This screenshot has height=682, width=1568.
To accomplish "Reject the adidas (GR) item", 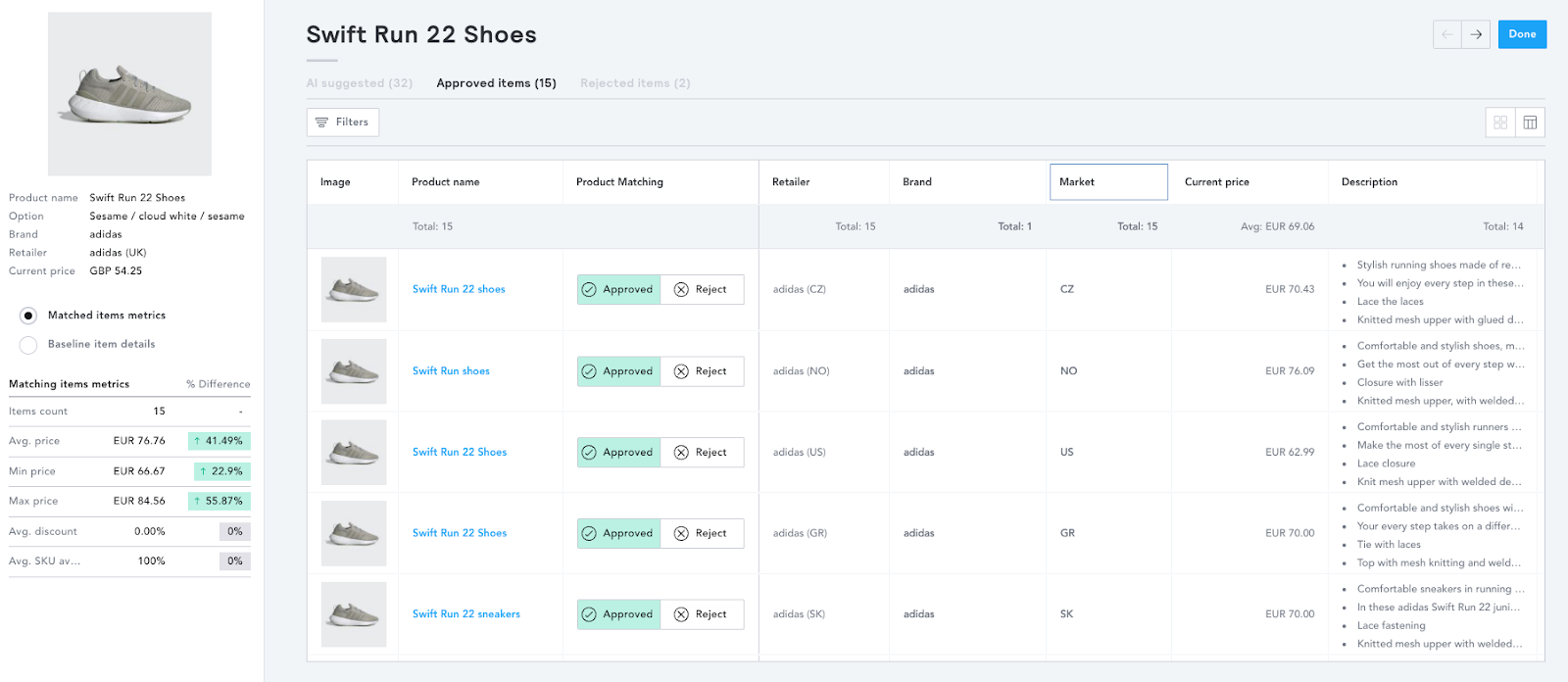I will pyautogui.click(x=702, y=534).
